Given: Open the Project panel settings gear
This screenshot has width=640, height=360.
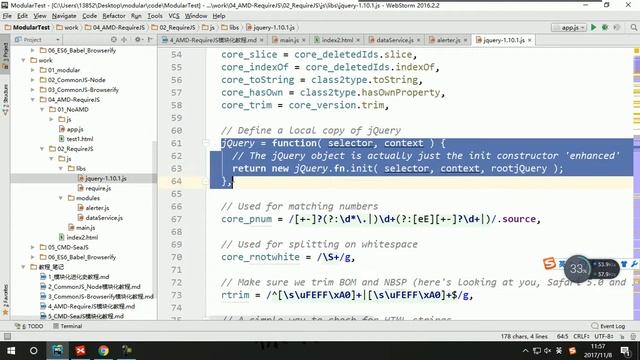Looking at the screenshot, I should tap(138, 40).
